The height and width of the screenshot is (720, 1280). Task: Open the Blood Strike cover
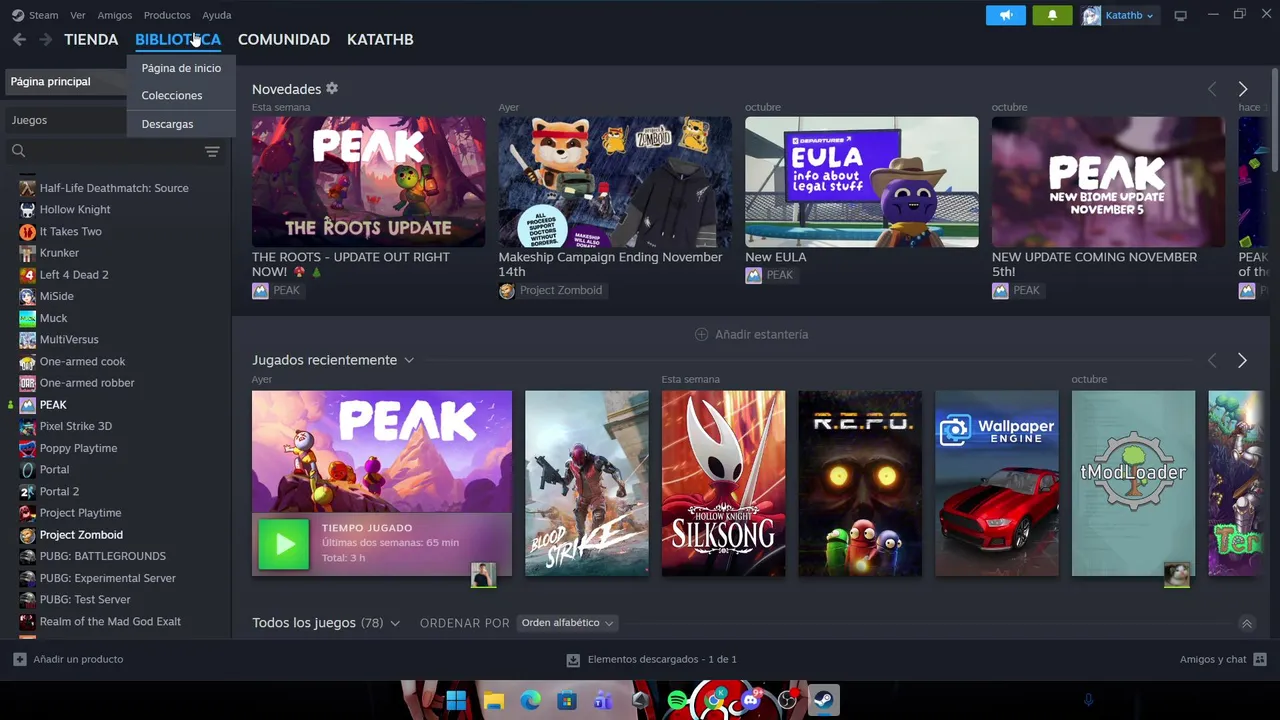[x=587, y=483]
